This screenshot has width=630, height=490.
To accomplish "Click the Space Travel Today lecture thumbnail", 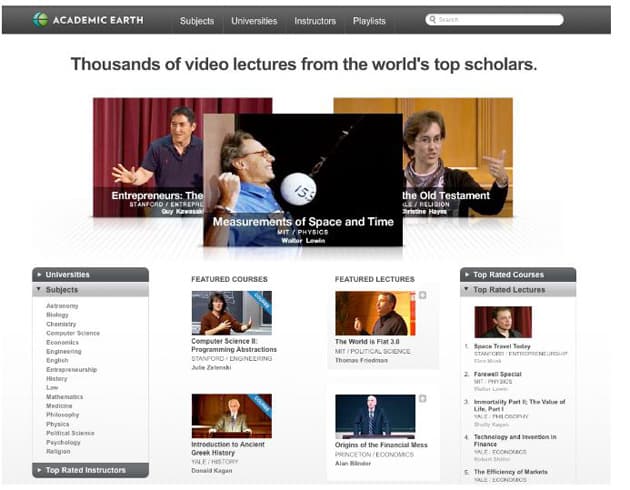I will click(503, 321).
